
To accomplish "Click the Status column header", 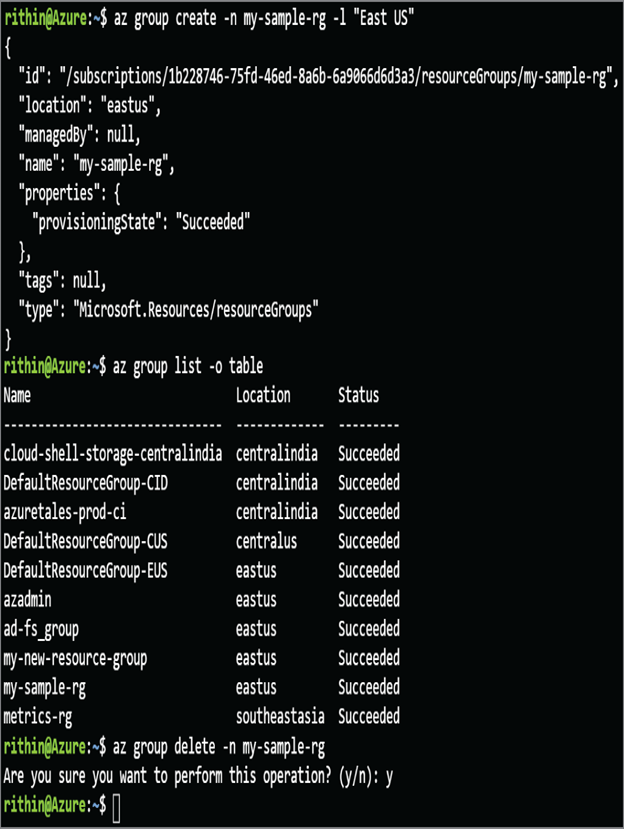I will (359, 395).
